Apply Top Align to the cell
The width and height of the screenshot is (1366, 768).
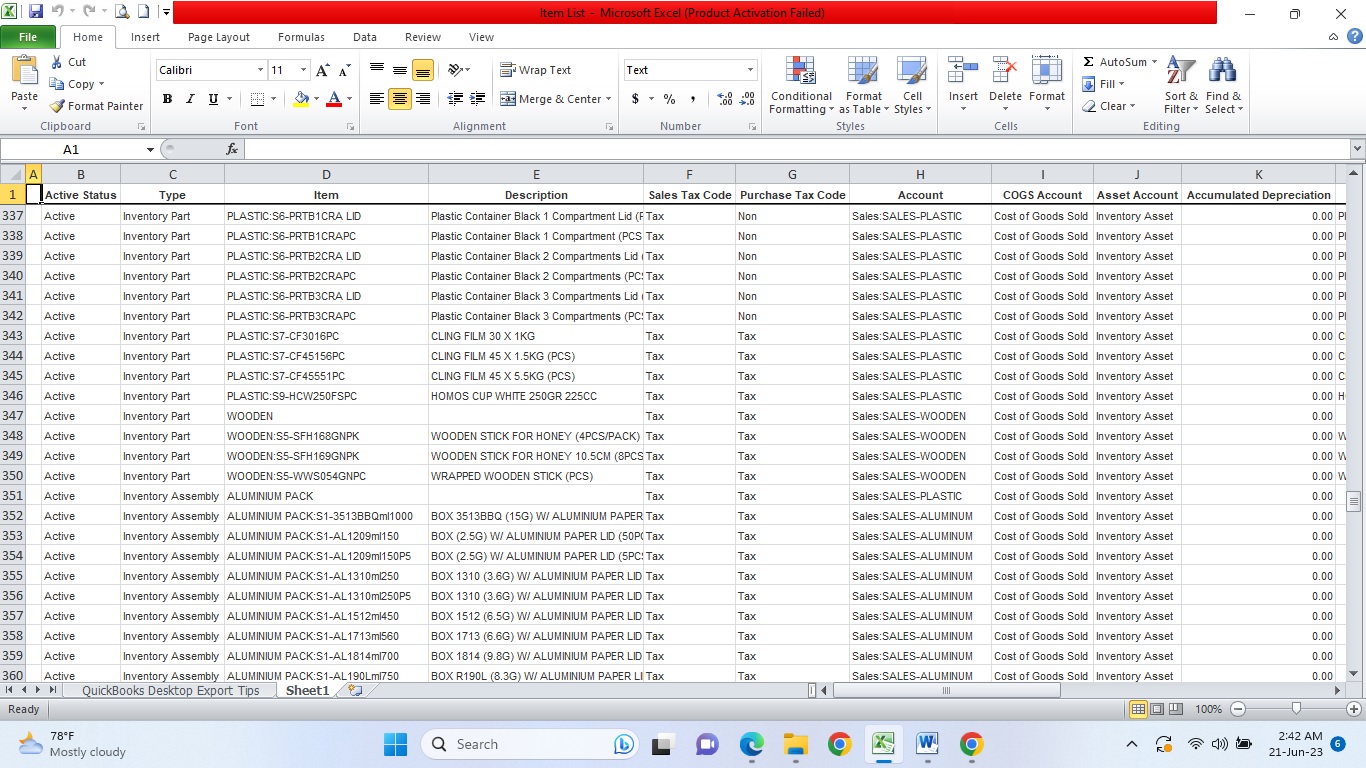pyautogui.click(x=377, y=70)
